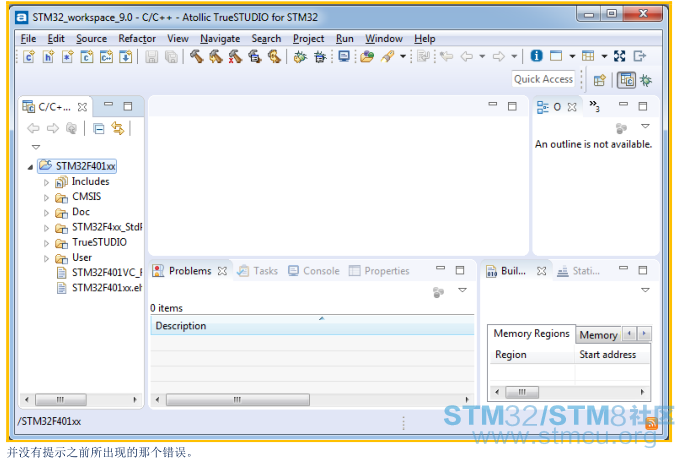This screenshot has height=461, width=681.
Task: Switch to the Static Stack Analyzer tab
Action: [578, 271]
